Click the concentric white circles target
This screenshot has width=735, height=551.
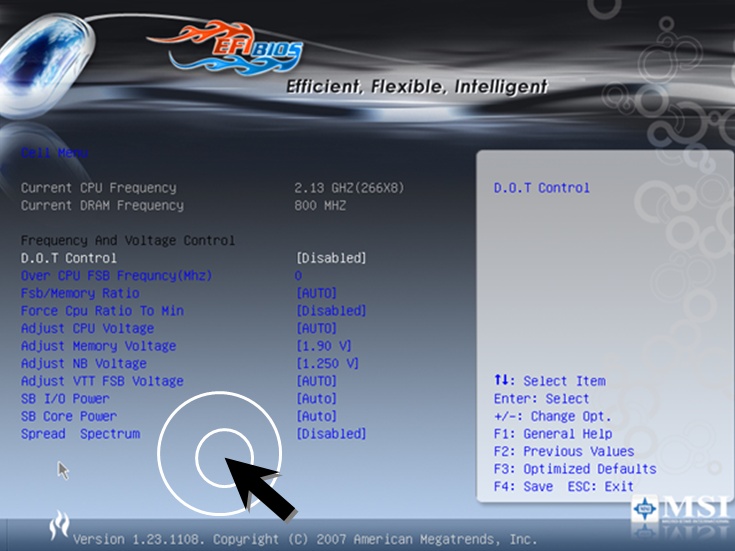pos(219,453)
